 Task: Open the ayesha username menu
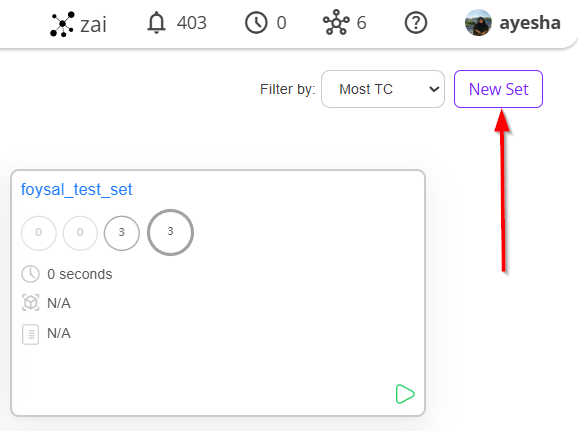pyautogui.click(x=530, y=23)
